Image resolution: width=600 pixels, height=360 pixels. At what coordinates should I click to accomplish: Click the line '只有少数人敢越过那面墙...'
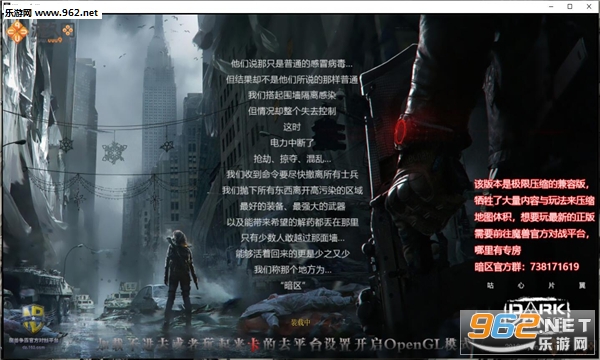tap(292, 238)
